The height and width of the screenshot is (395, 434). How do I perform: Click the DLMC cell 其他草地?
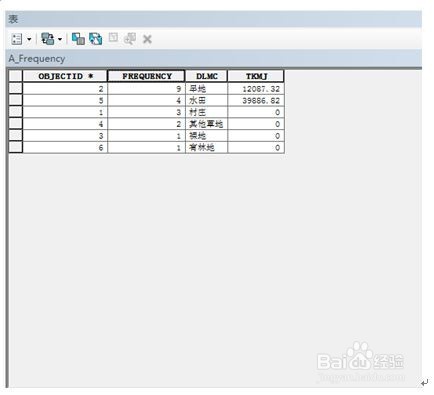point(206,124)
